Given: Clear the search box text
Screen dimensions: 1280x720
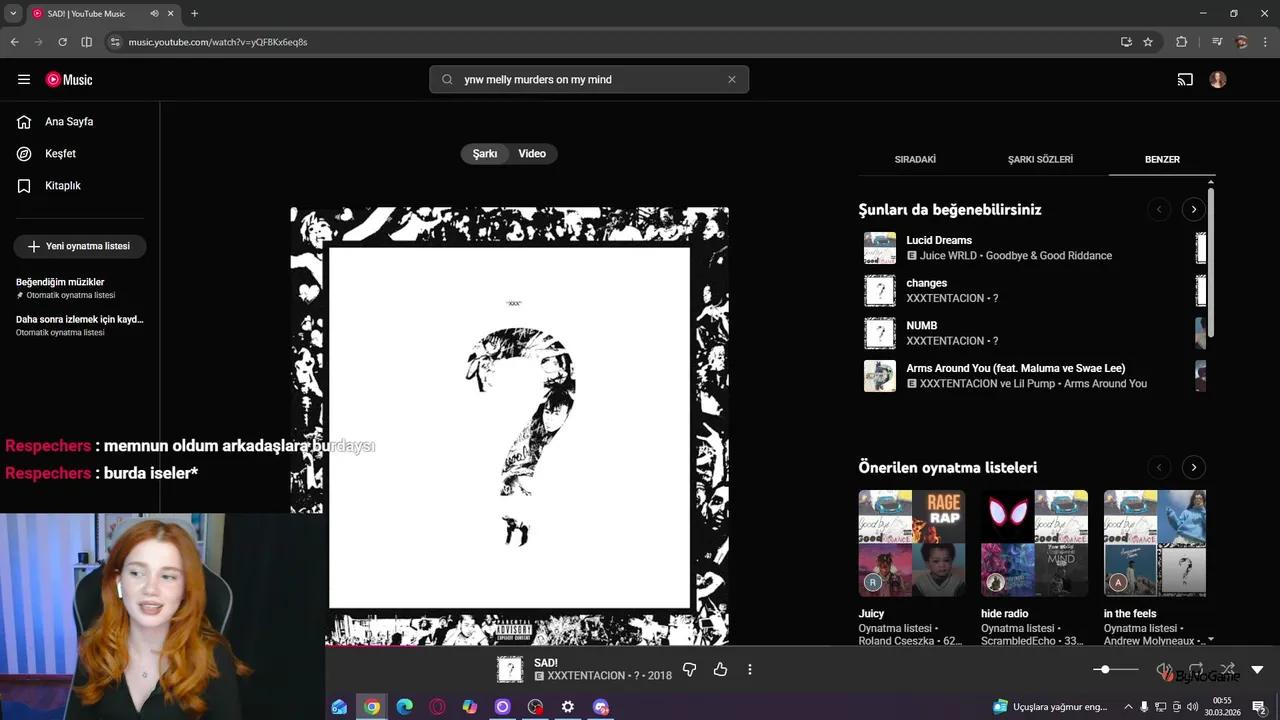Looking at the screenshot, I should pos(731,80).
